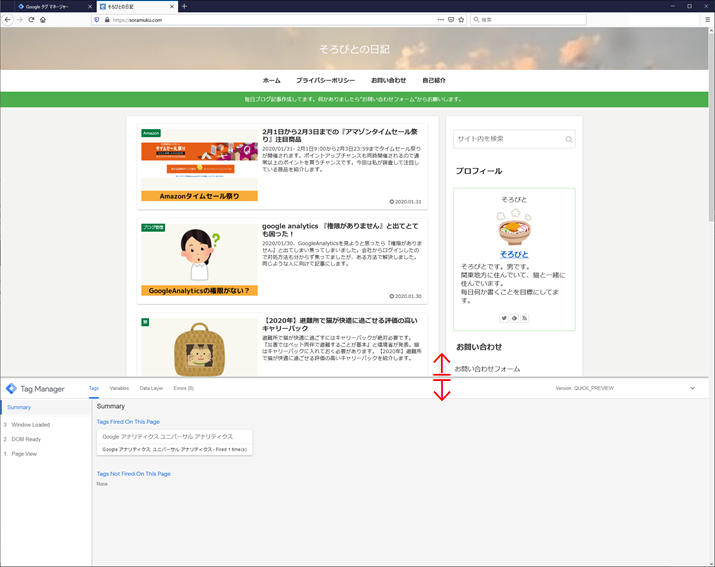Save page to Pocket icon
Image resolution: width=715 pixels, height=567 pixels.
(x=451, y=20)
